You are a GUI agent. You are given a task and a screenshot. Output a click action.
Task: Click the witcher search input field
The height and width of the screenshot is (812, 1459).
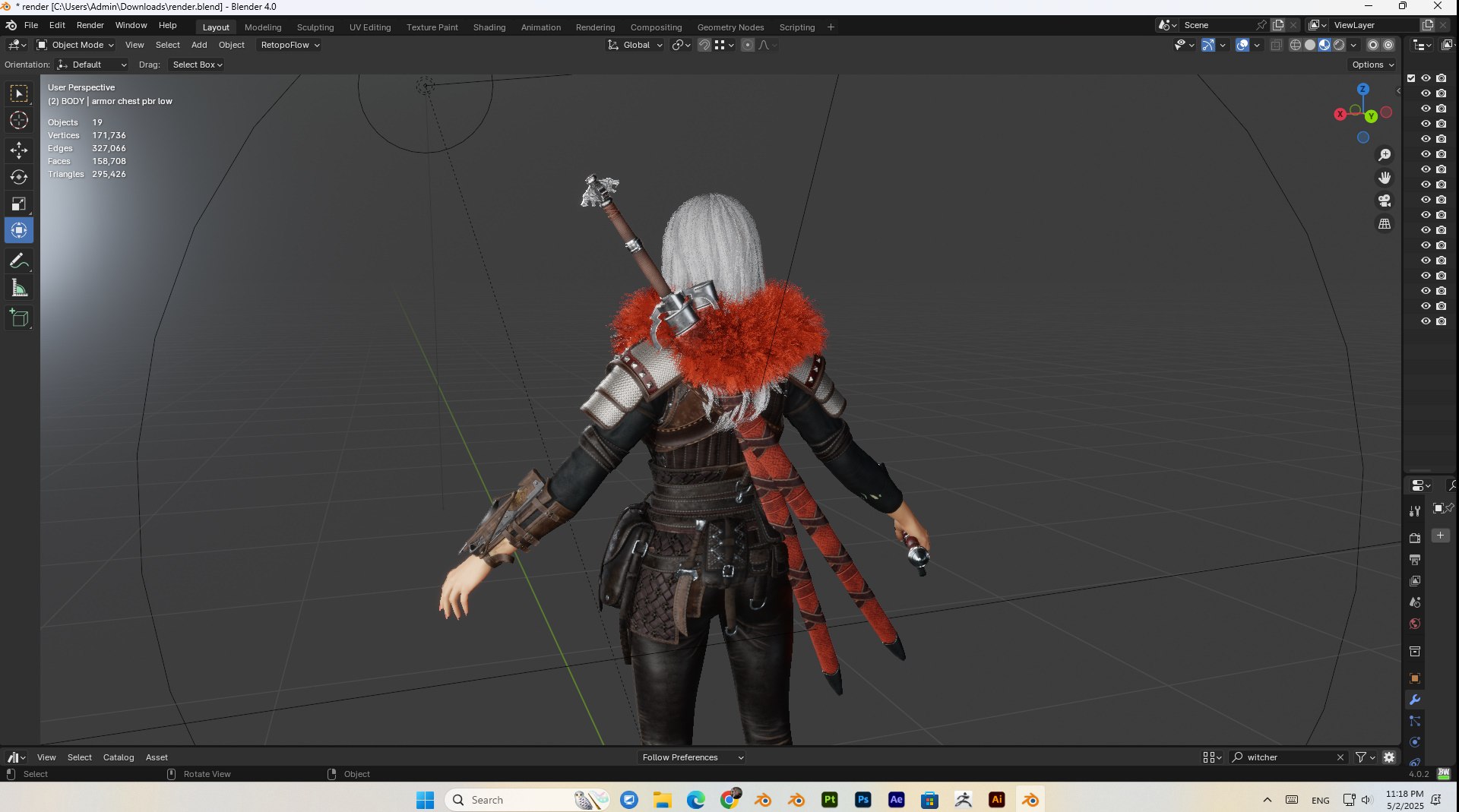[1289, 757]
